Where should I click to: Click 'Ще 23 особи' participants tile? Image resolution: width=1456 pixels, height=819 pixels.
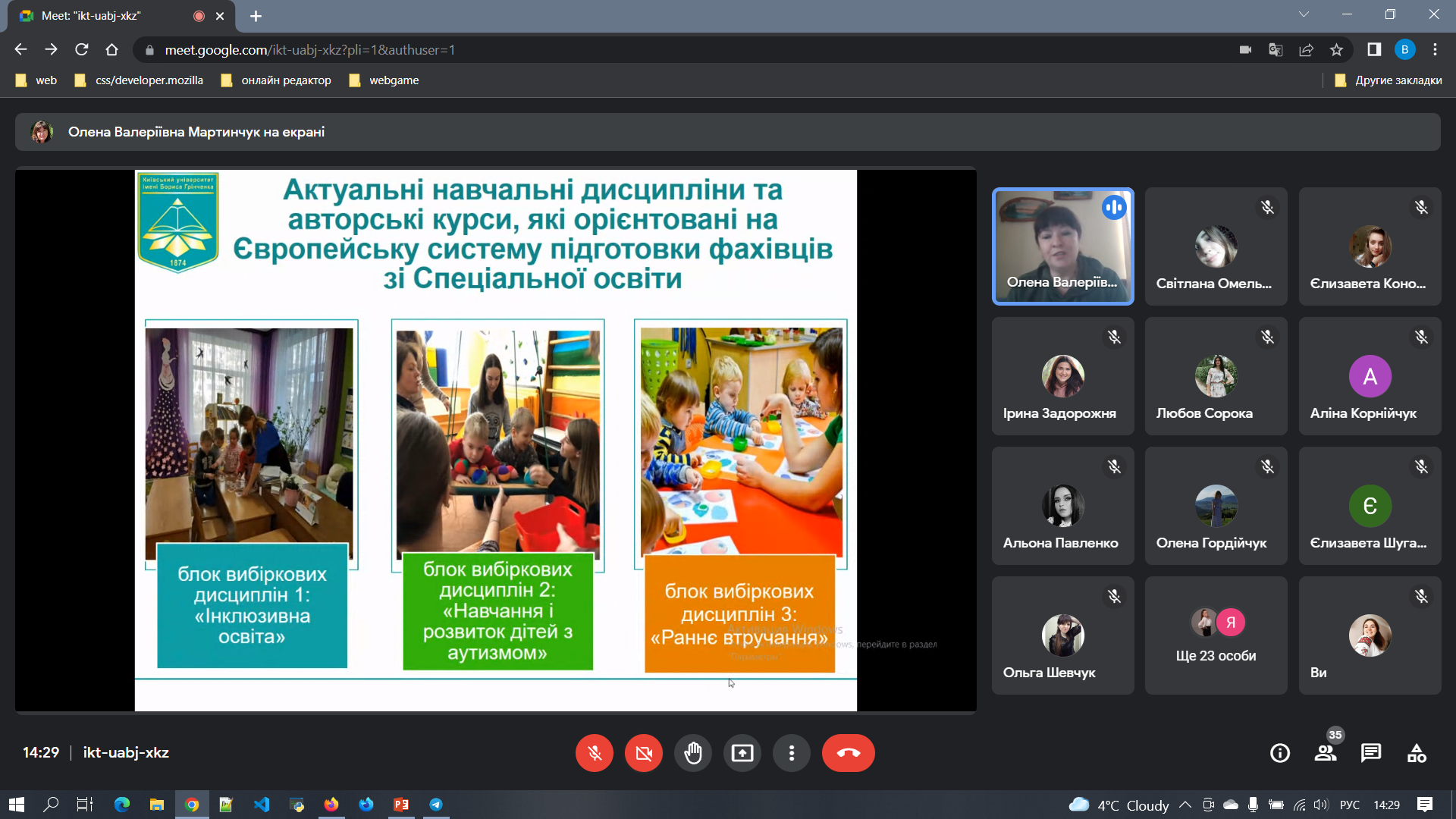pyautogui.click(x=1216, y=635)
